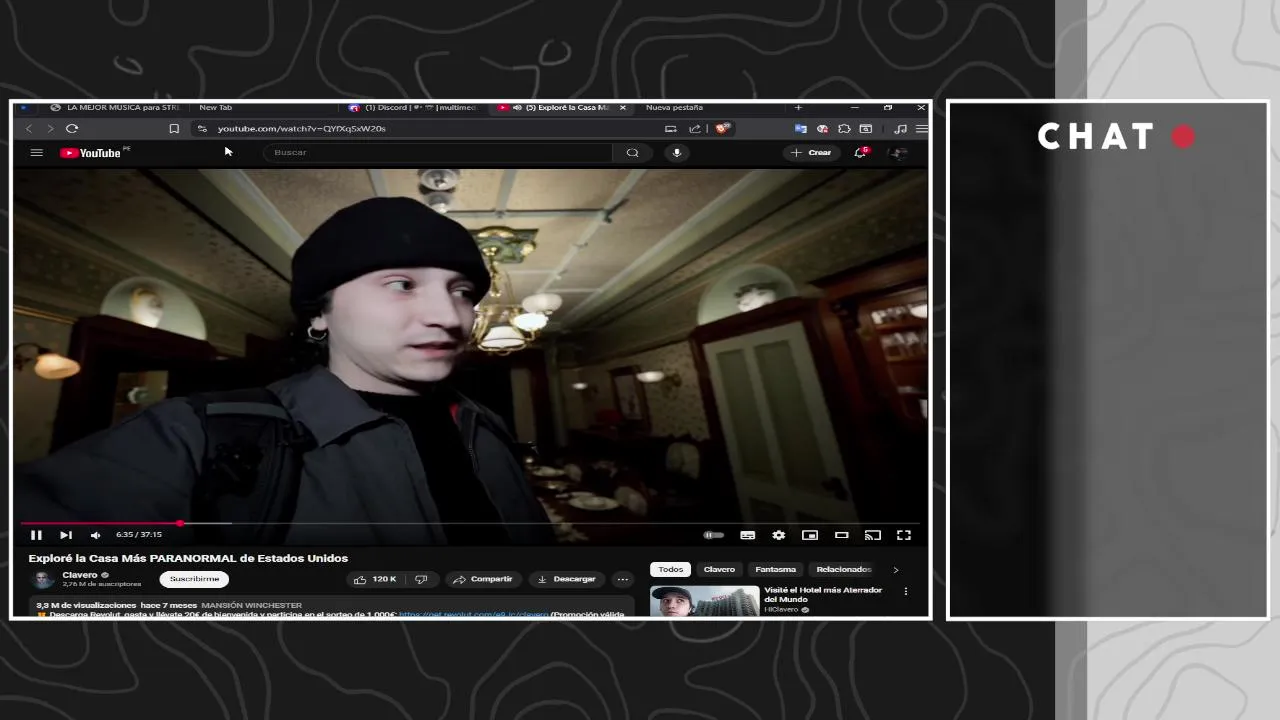Switch to the Discord tab
The width and height of the screenshot is (1280, 720).
coord(414,107)
